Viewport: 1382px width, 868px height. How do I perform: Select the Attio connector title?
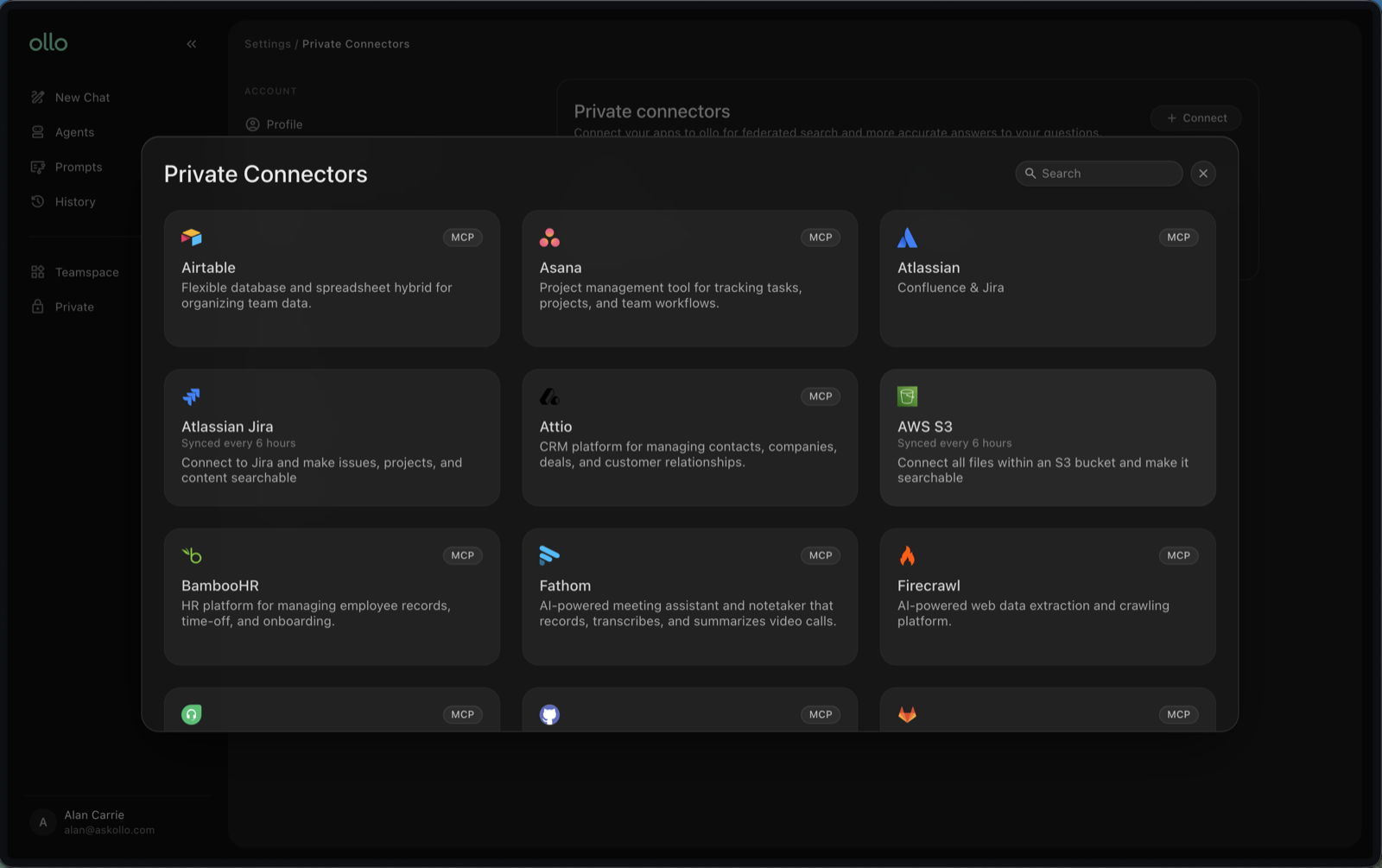tap(555, 427)
